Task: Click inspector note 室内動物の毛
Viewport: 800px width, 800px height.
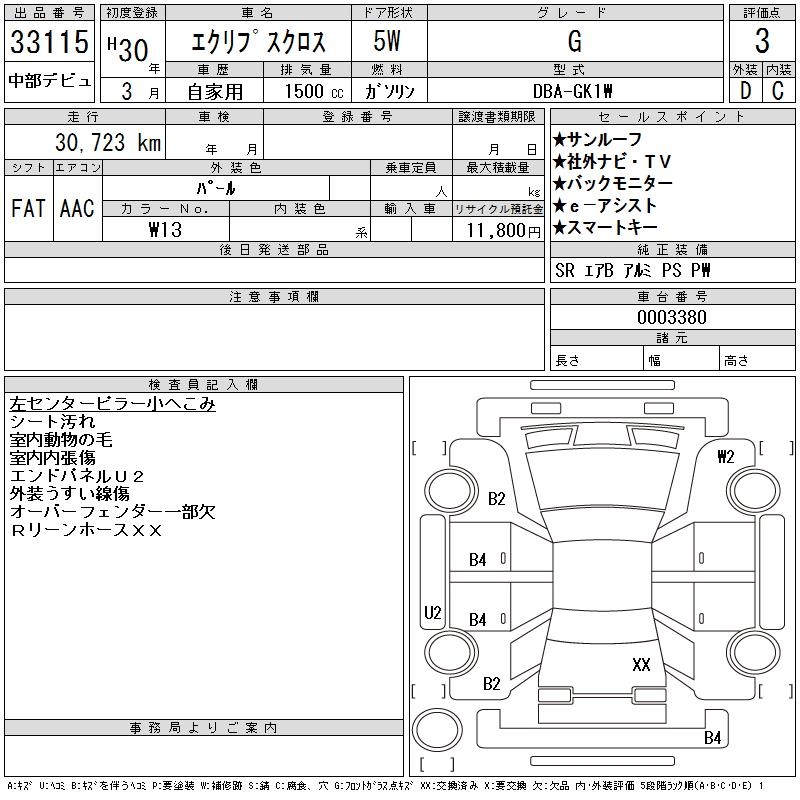Action: 61,440
